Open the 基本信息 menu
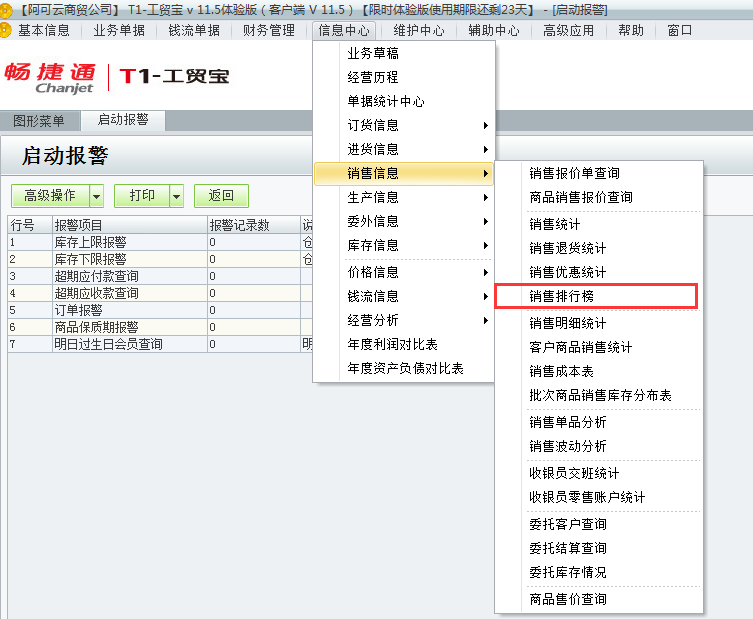The image size is (753, 619). tap(44, 31)
